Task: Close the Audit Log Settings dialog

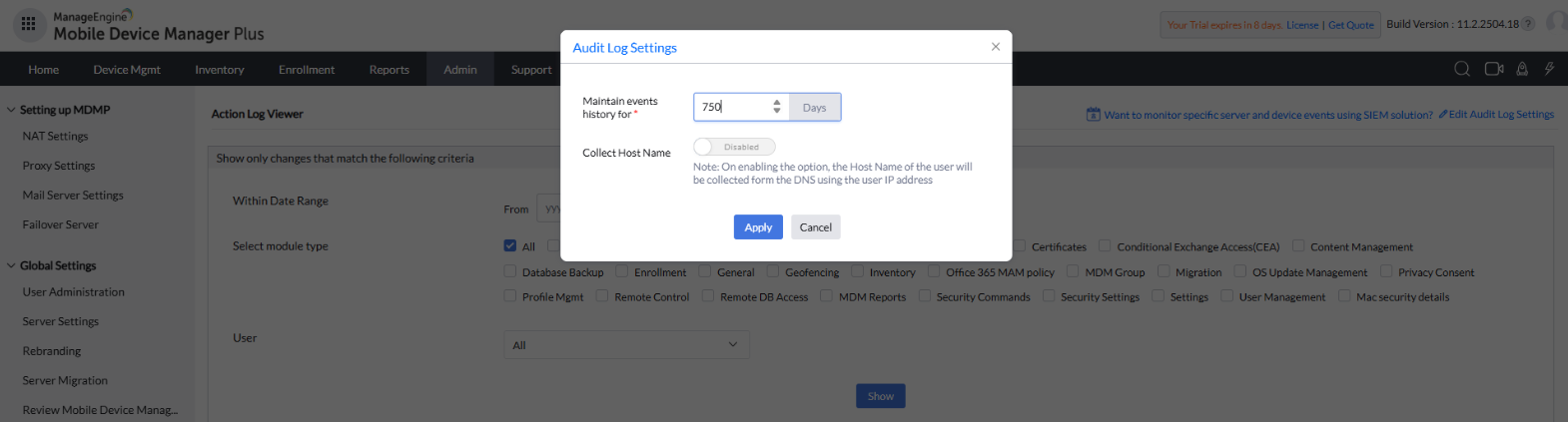Action: (x=995, y=47)
